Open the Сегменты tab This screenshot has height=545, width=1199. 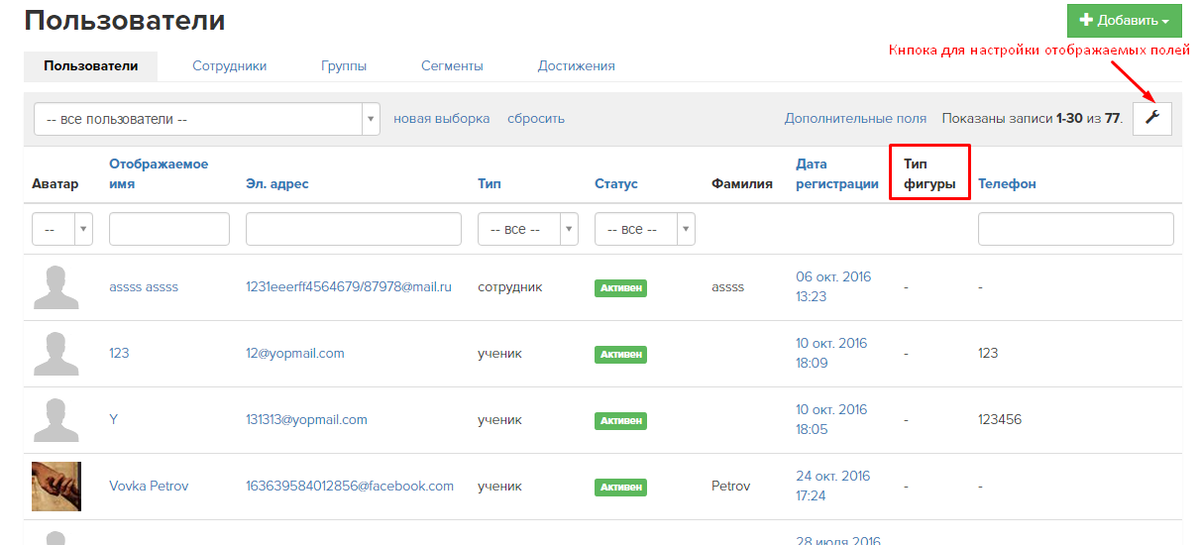[x=452, y=66]
